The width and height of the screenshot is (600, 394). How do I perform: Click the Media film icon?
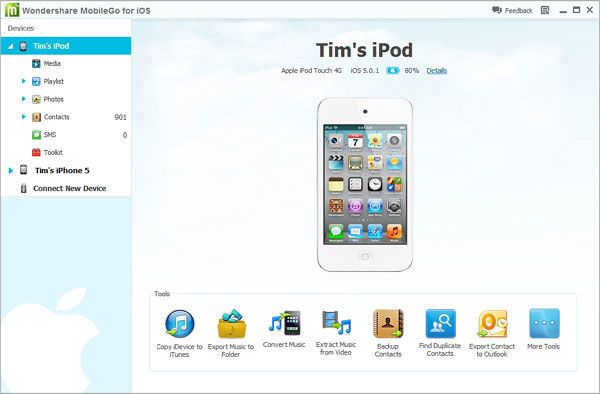[x=36, y=63]
